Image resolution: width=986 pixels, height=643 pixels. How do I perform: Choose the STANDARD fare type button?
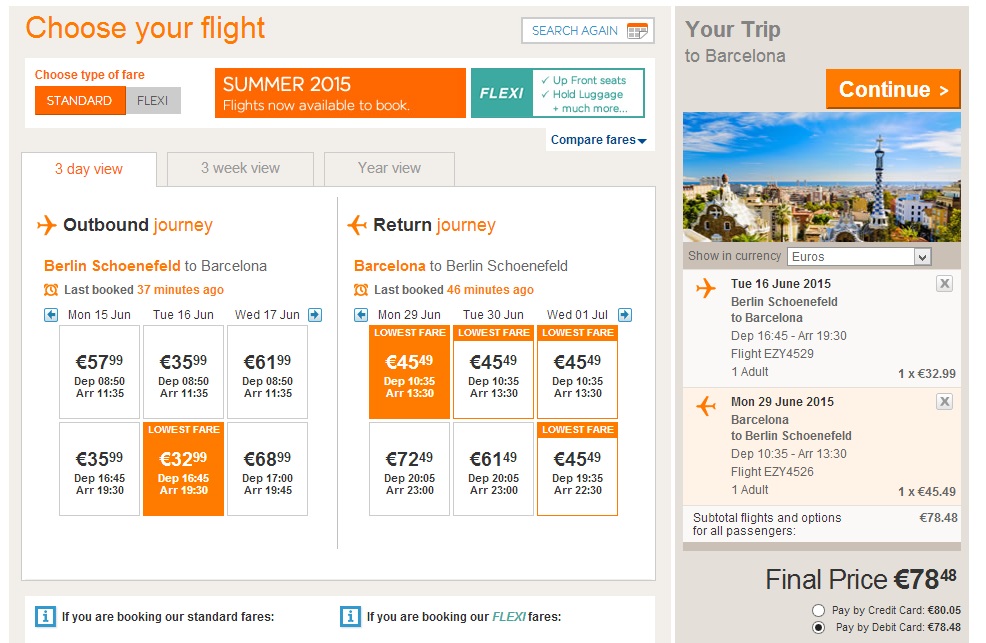(x=80, y=101)
